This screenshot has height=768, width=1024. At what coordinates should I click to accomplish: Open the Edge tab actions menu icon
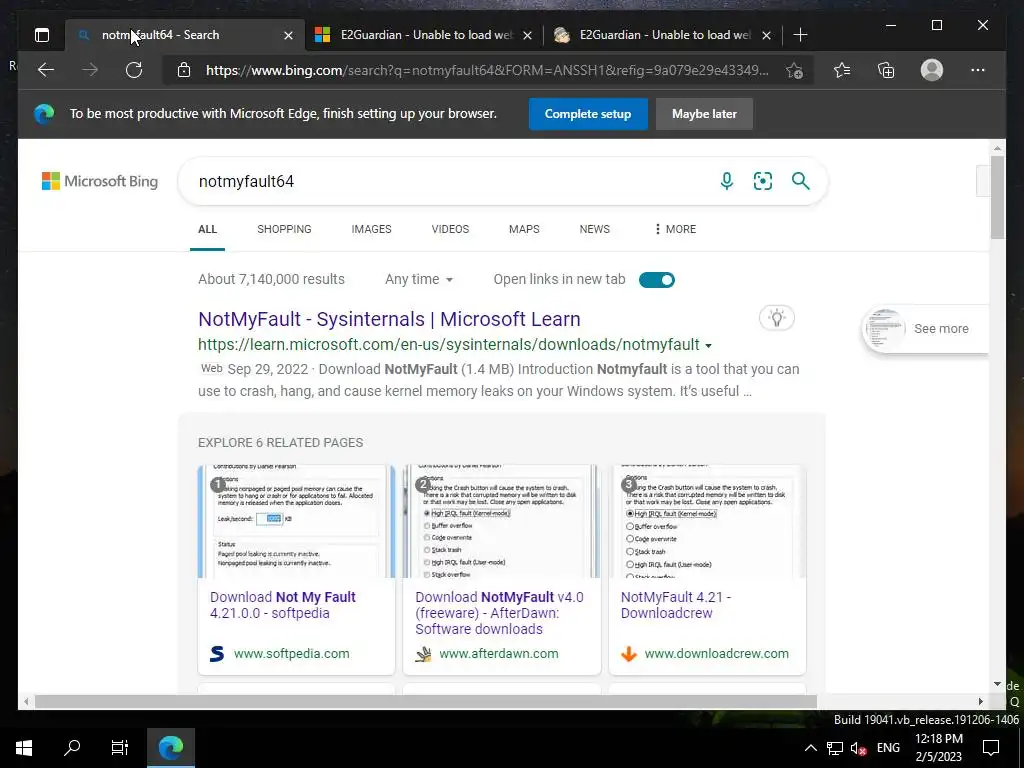click(x=42, y=35)
